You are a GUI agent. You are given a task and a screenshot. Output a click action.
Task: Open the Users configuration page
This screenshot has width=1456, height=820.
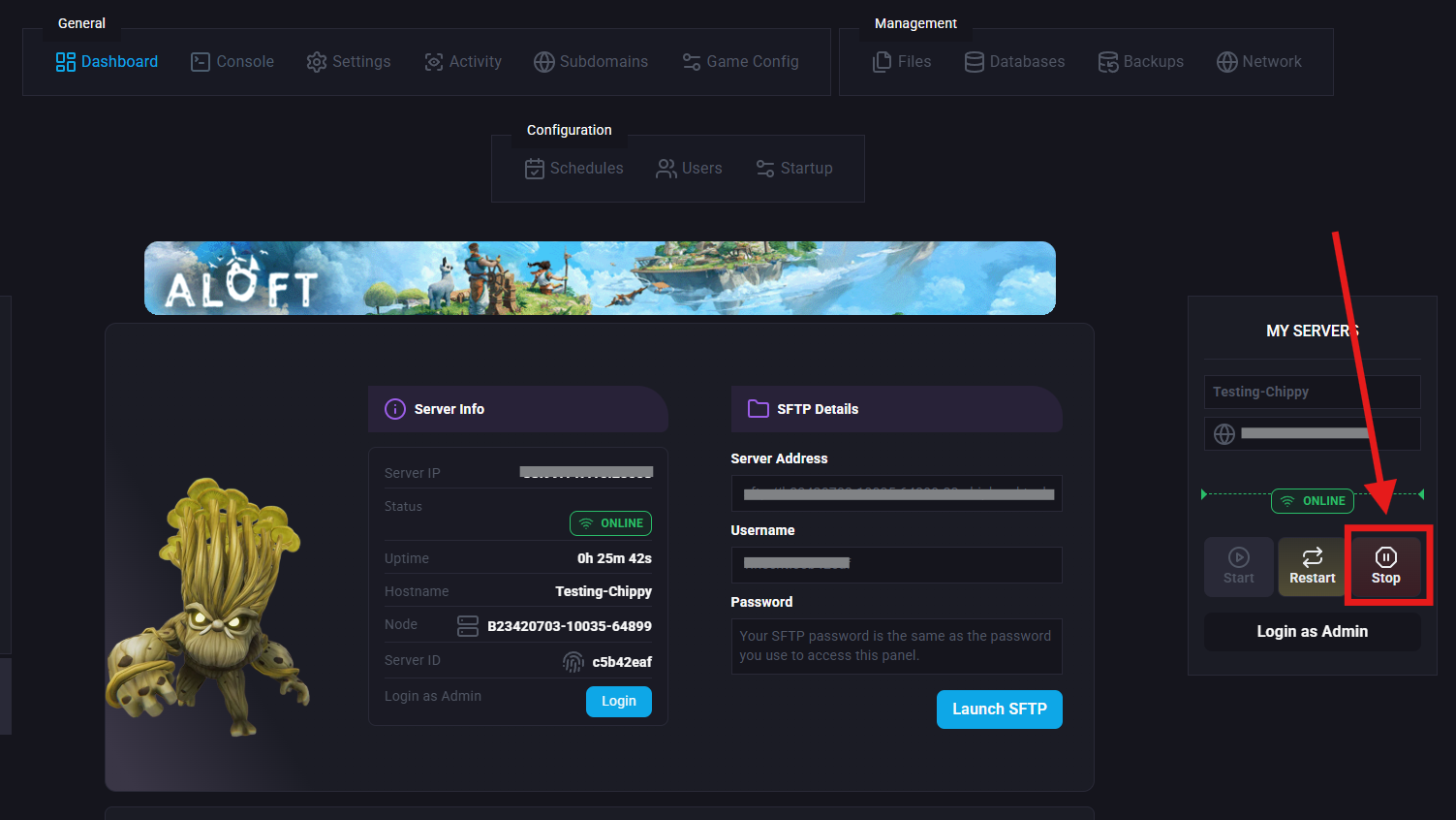coord(689,169)
